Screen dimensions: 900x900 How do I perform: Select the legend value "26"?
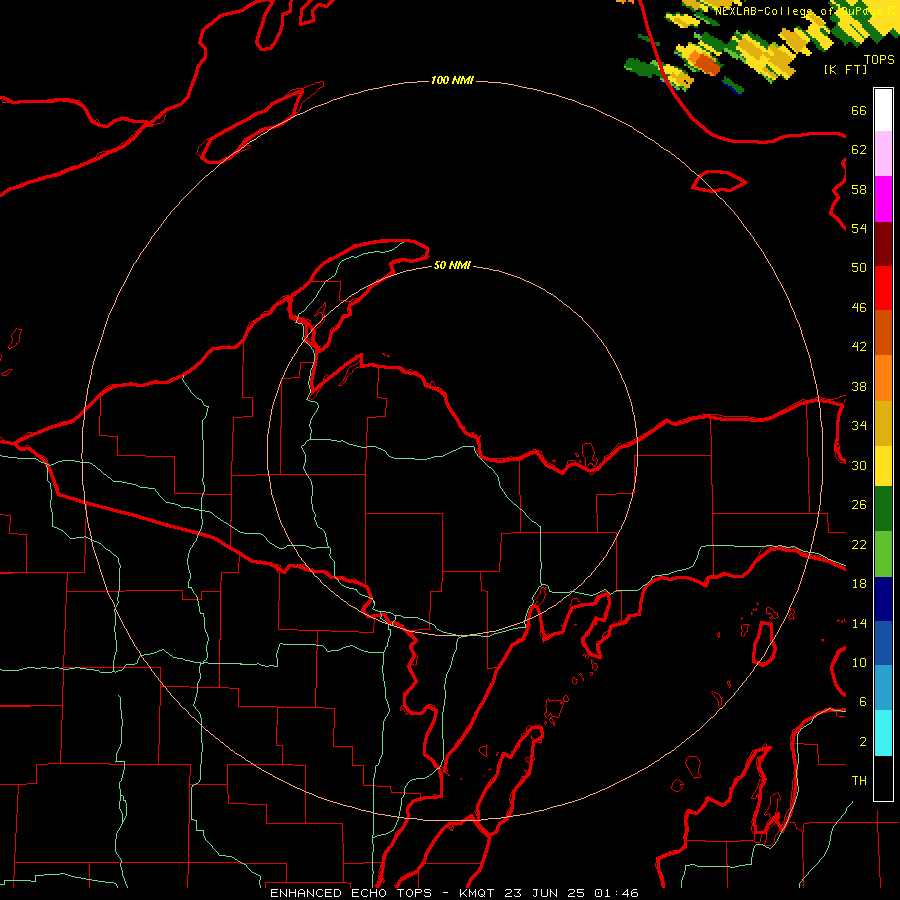859,505
